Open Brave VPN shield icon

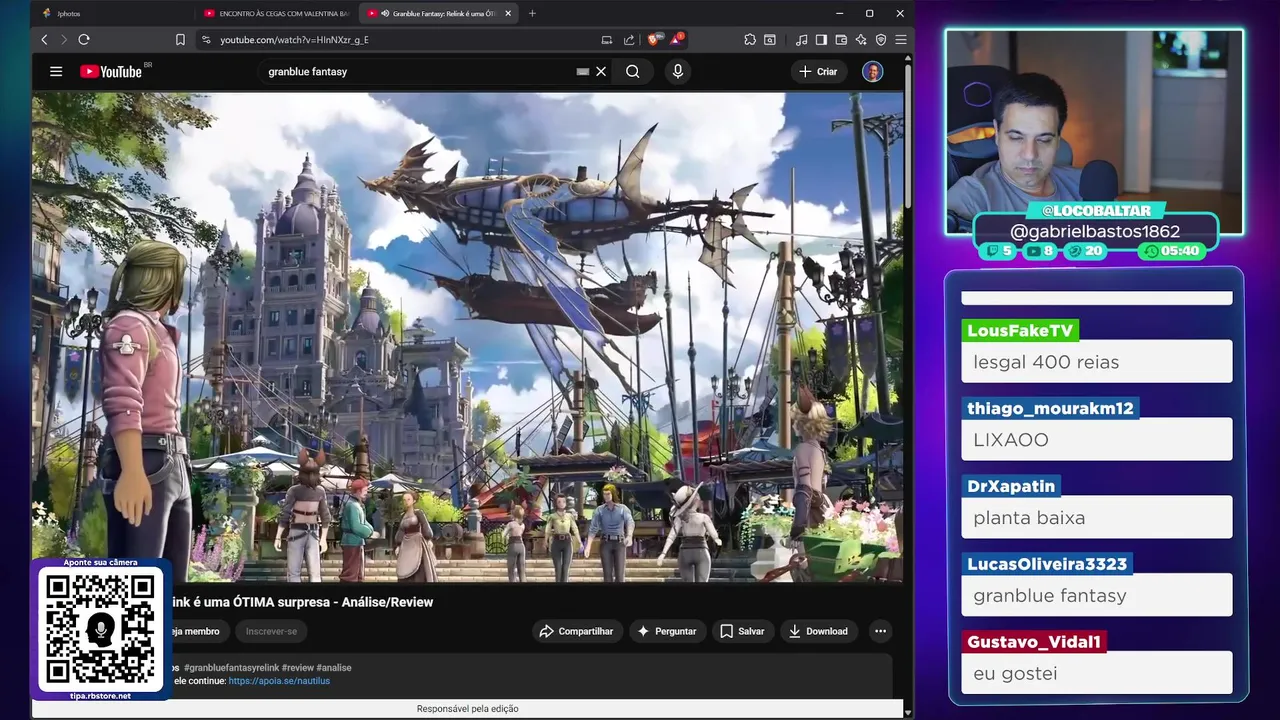pos(881,40)
